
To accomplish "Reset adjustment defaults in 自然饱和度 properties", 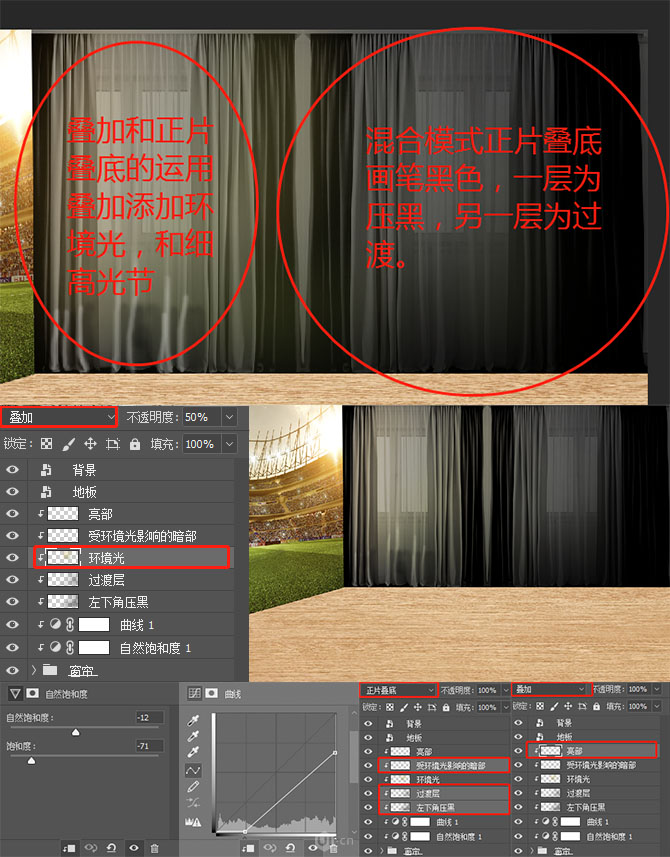I will (x=111, y=848).
